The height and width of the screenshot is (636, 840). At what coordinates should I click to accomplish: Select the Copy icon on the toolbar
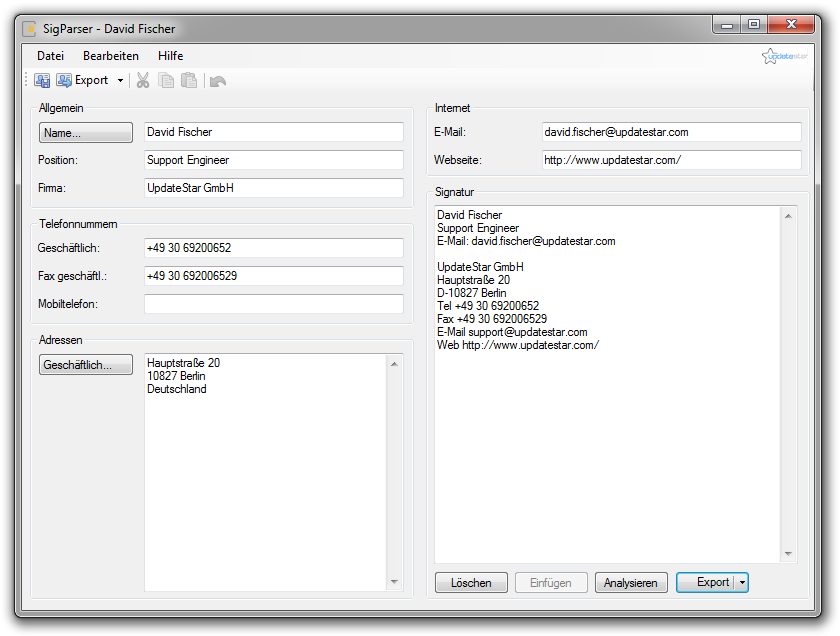pos(165,80)
